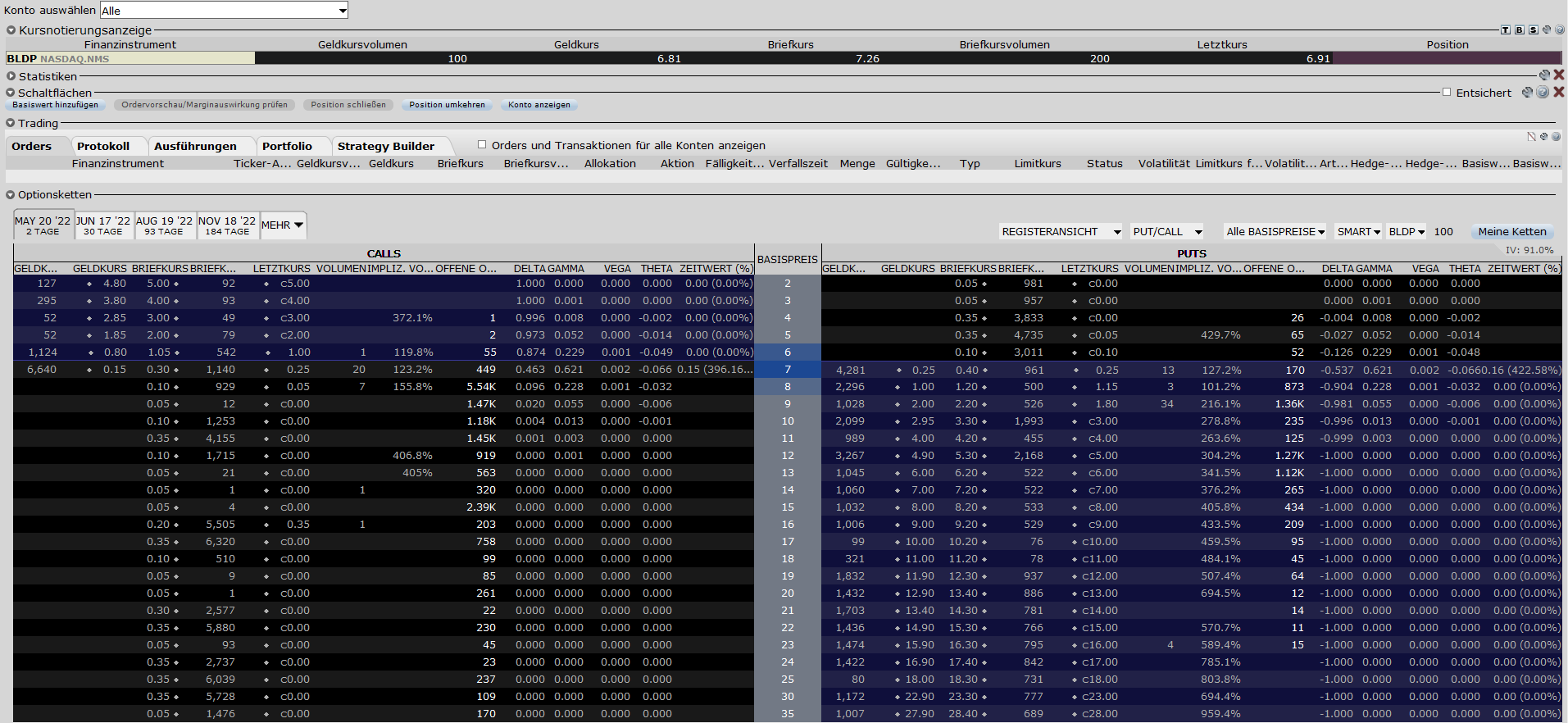Click the Meine Ketten button
1568x723 pixels.
tap(1512, 232)
